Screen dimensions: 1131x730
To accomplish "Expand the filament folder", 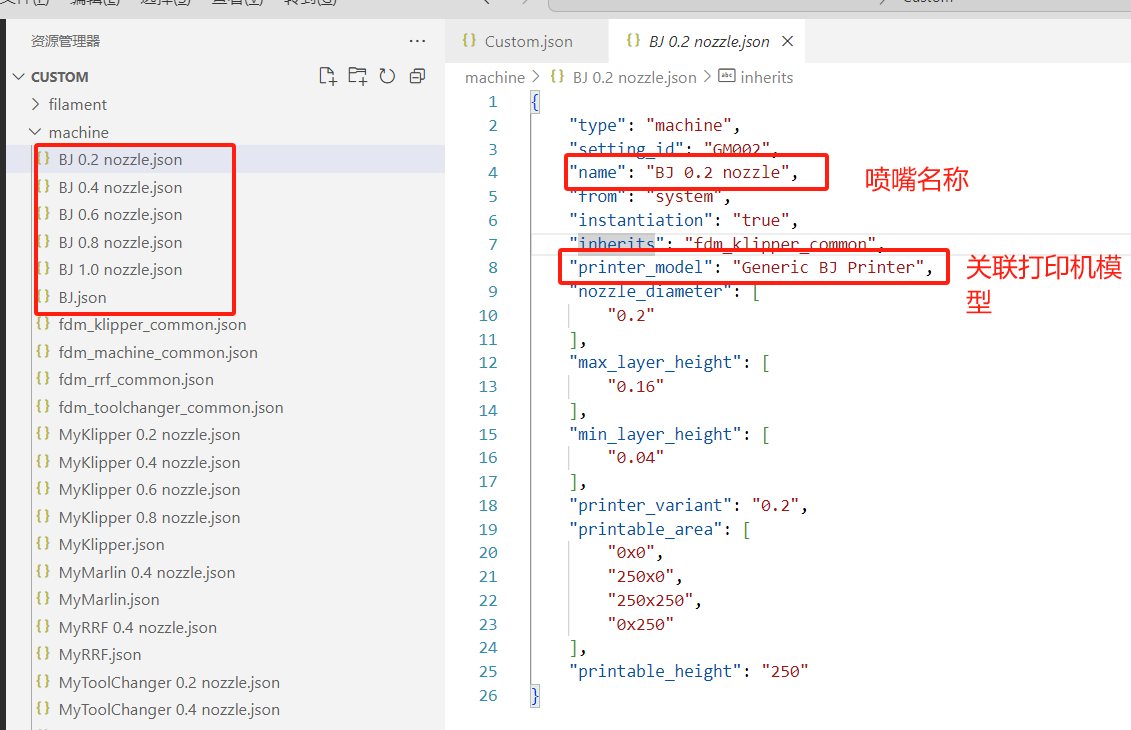I will [x=36, y=104].
